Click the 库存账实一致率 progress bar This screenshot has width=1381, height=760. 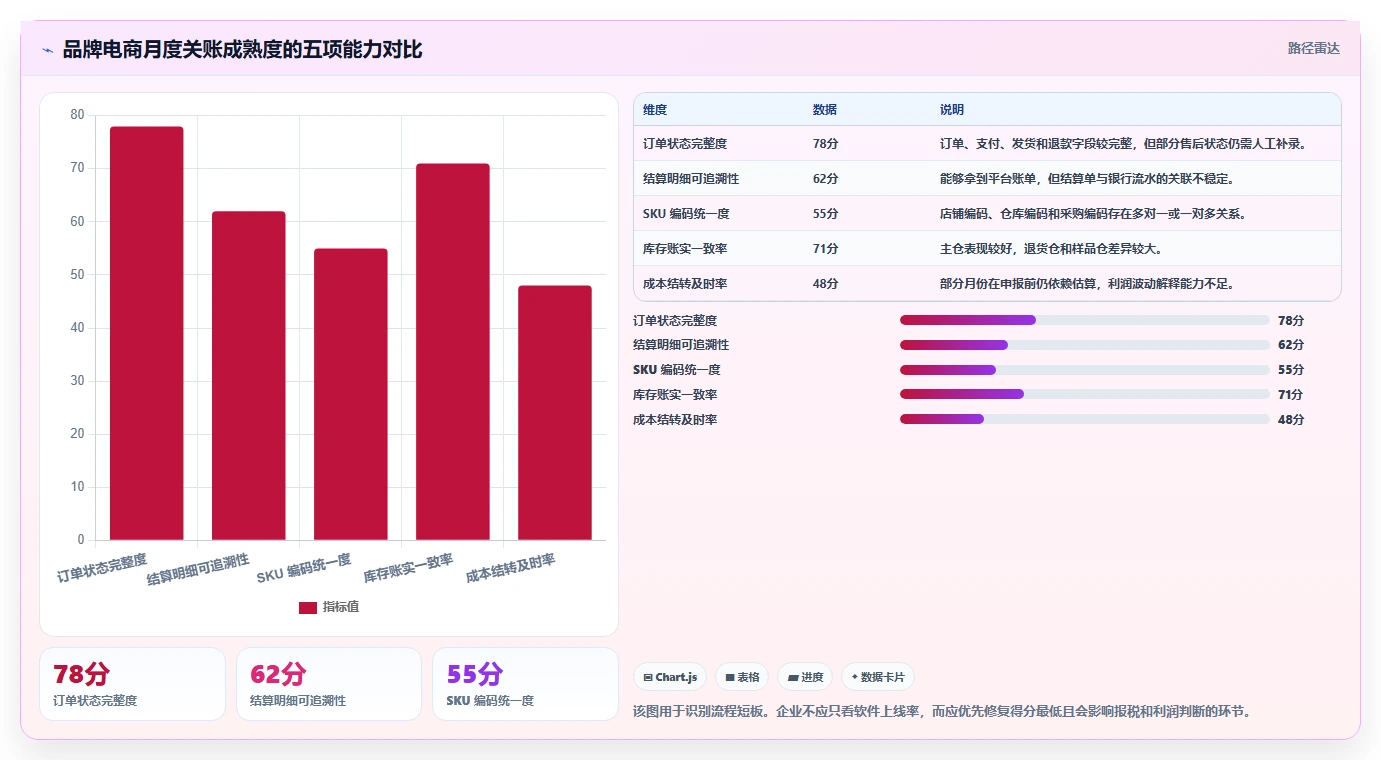(x=1085, y=394)
